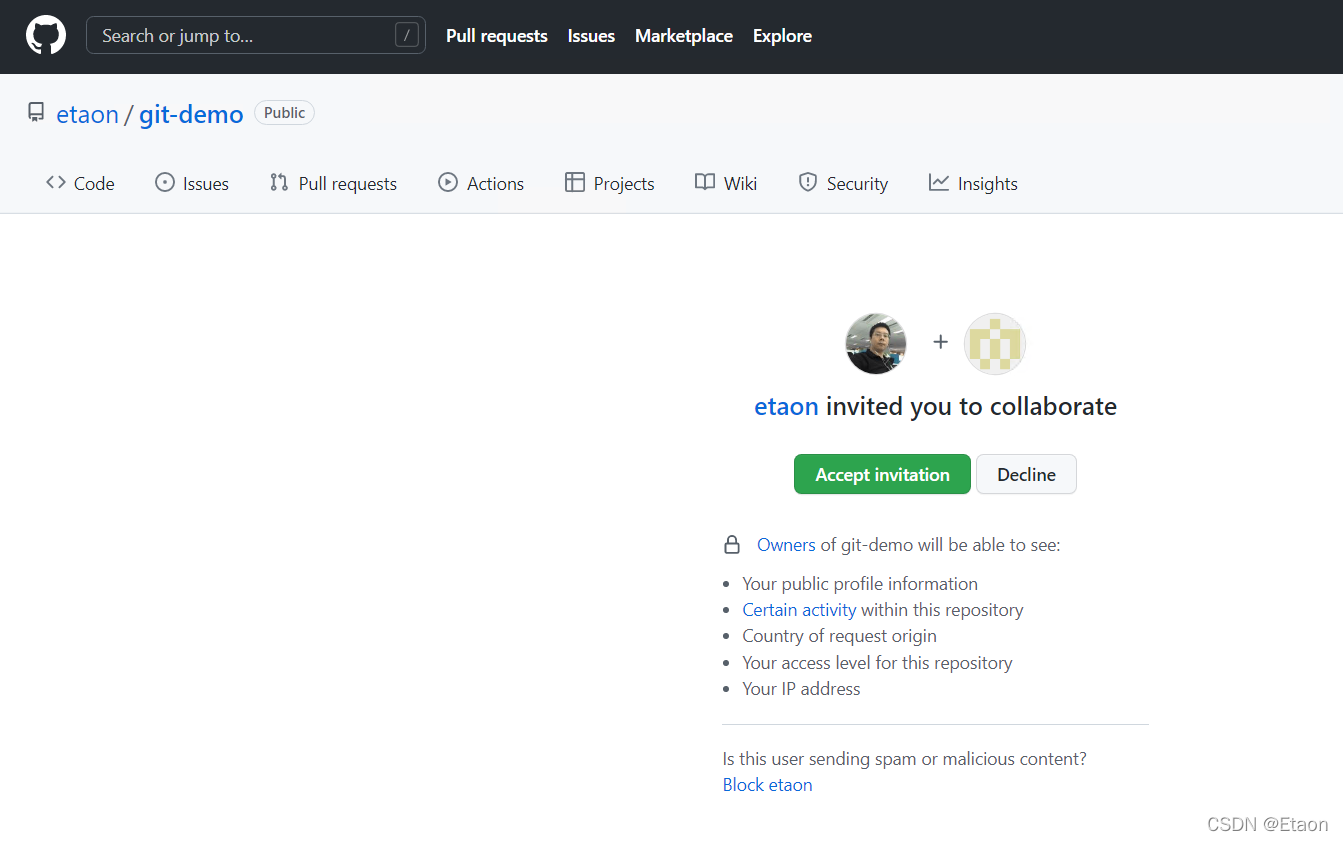The height and width of the screenshot is (841, 1343).
Task: Open Pull requests in top navigation bar
Action: [497, 36]
